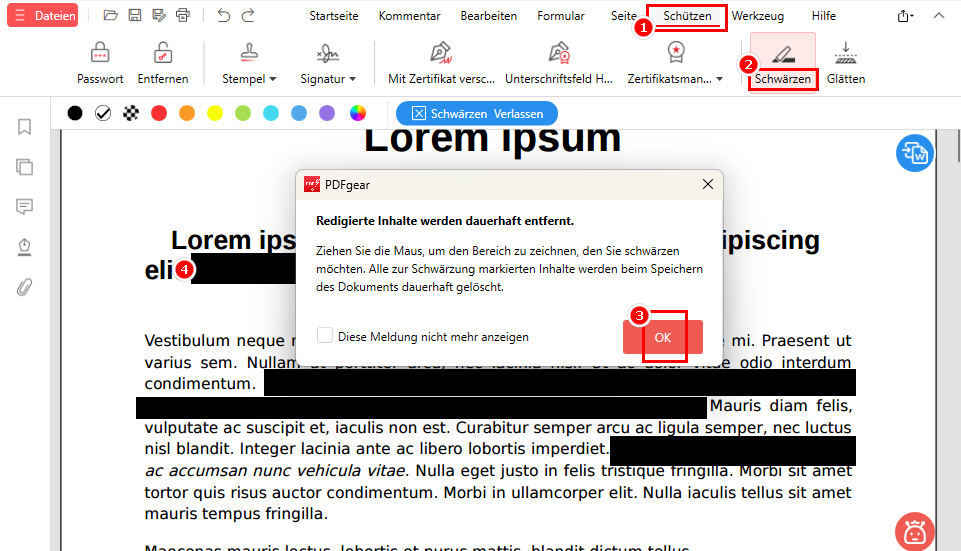Select the Schützen tab
Image resolution: width=961 pixels, height=551 pixels.
pyautogui.click(x=687, y=16)
